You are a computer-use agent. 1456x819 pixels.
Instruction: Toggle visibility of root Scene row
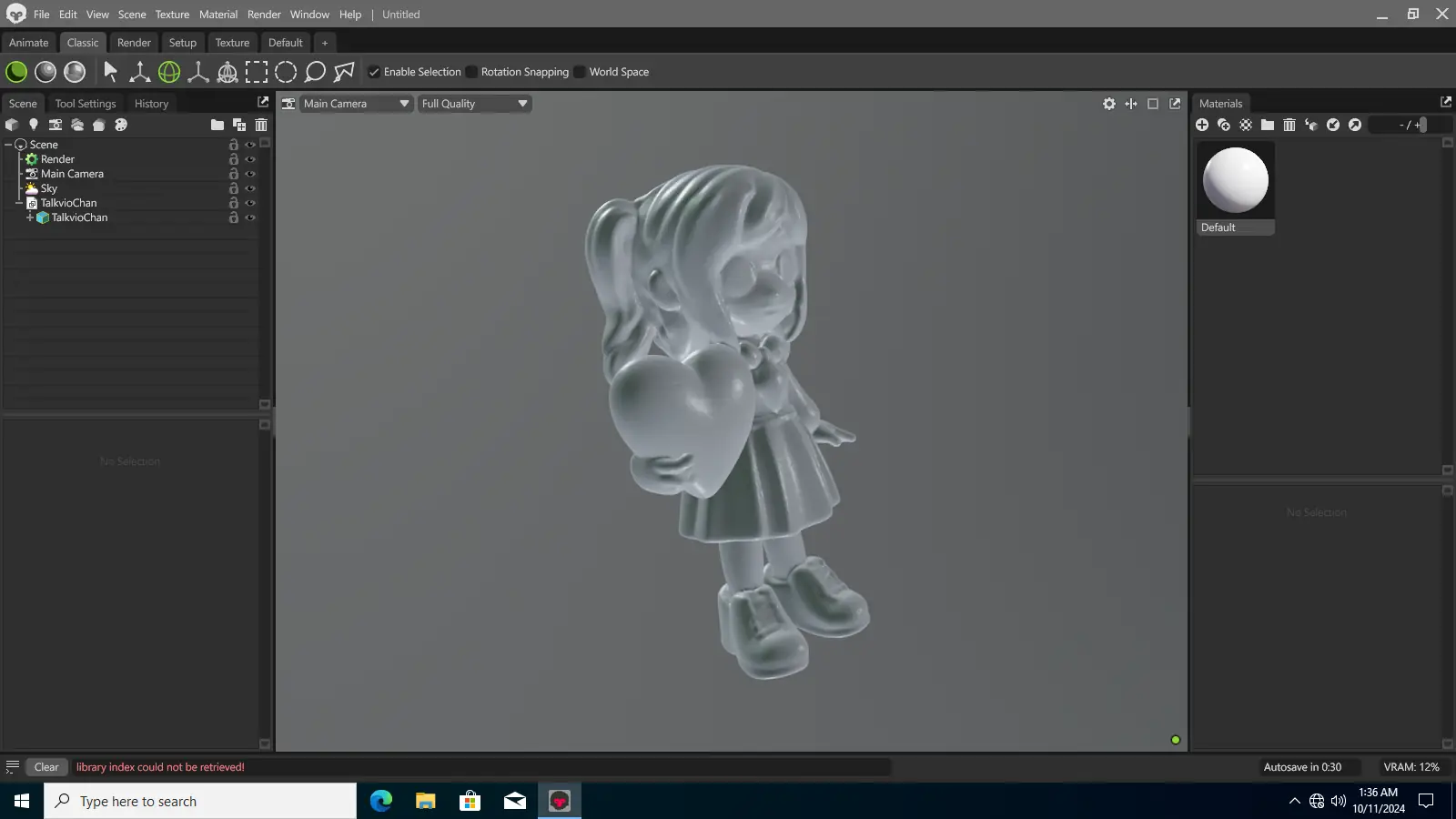pyautogui.click(x=250, y=145)
